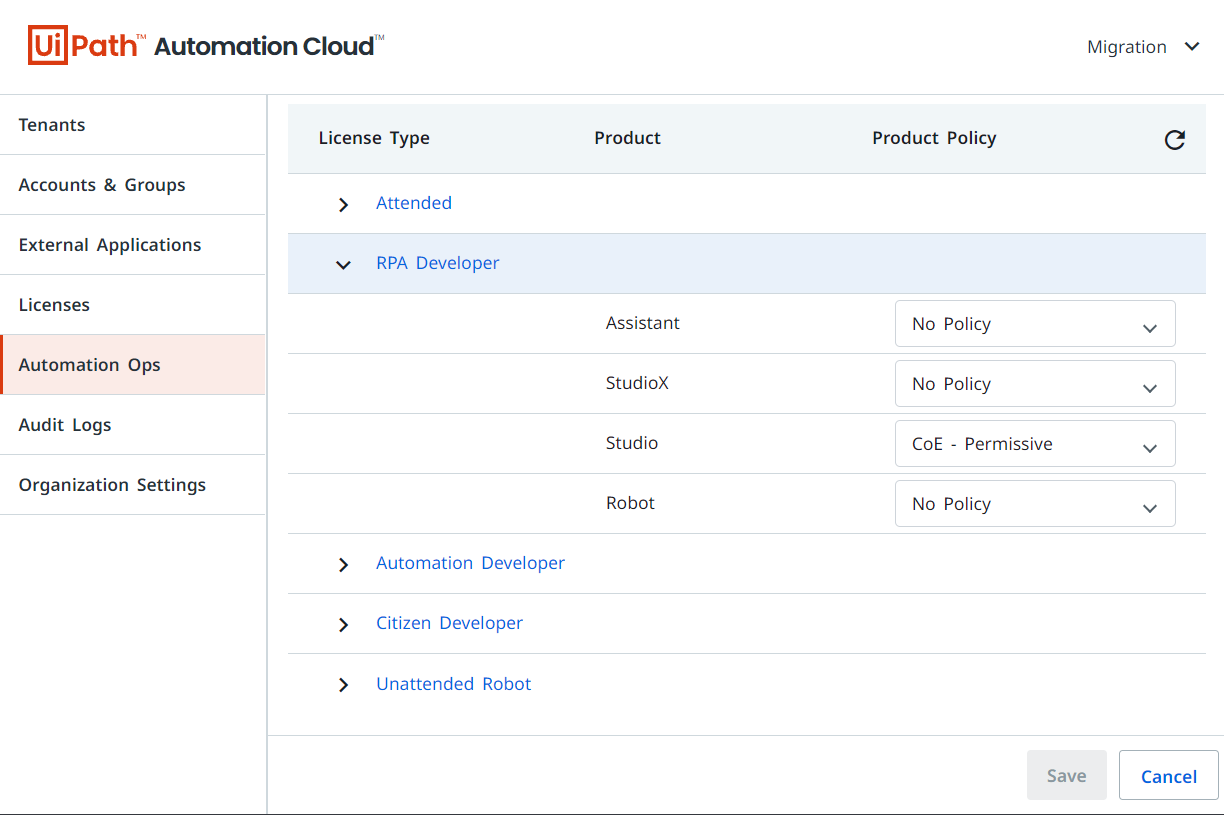Screen dimensions: 1224x815
Task: Click the Unattended Robot link
Action: coord(453,684)
